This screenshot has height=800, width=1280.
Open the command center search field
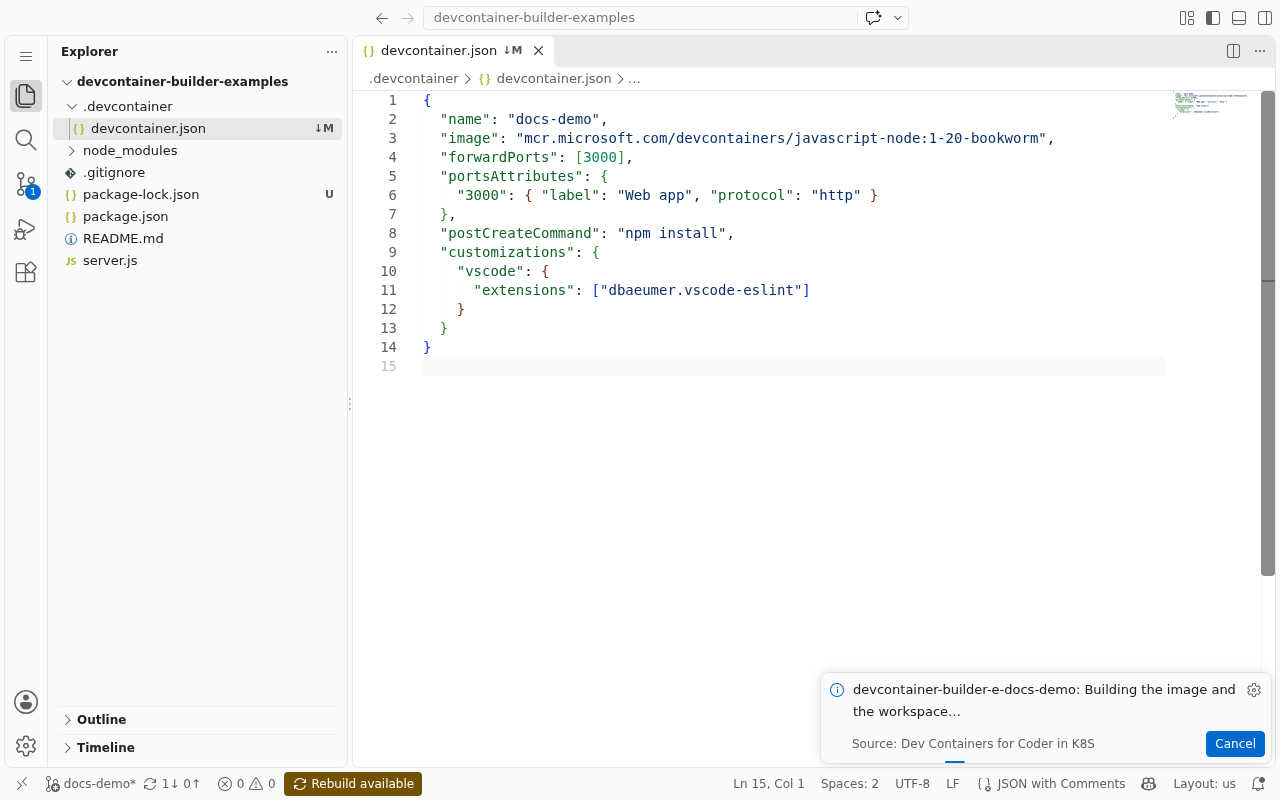point(640,18)
